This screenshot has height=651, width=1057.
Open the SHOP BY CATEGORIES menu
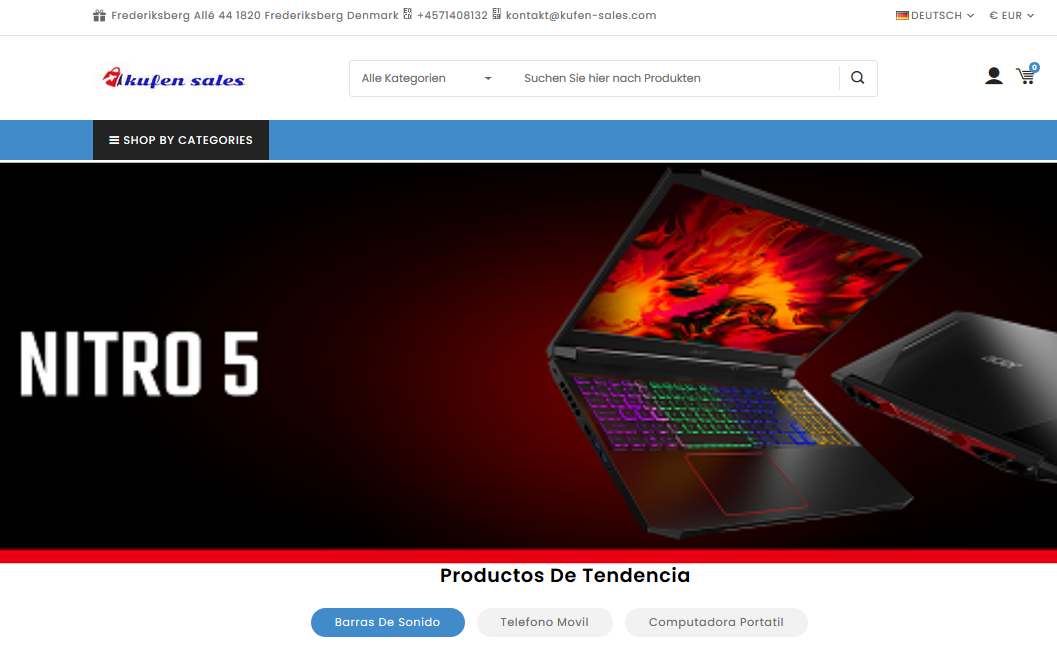click(x=181, y=140)
